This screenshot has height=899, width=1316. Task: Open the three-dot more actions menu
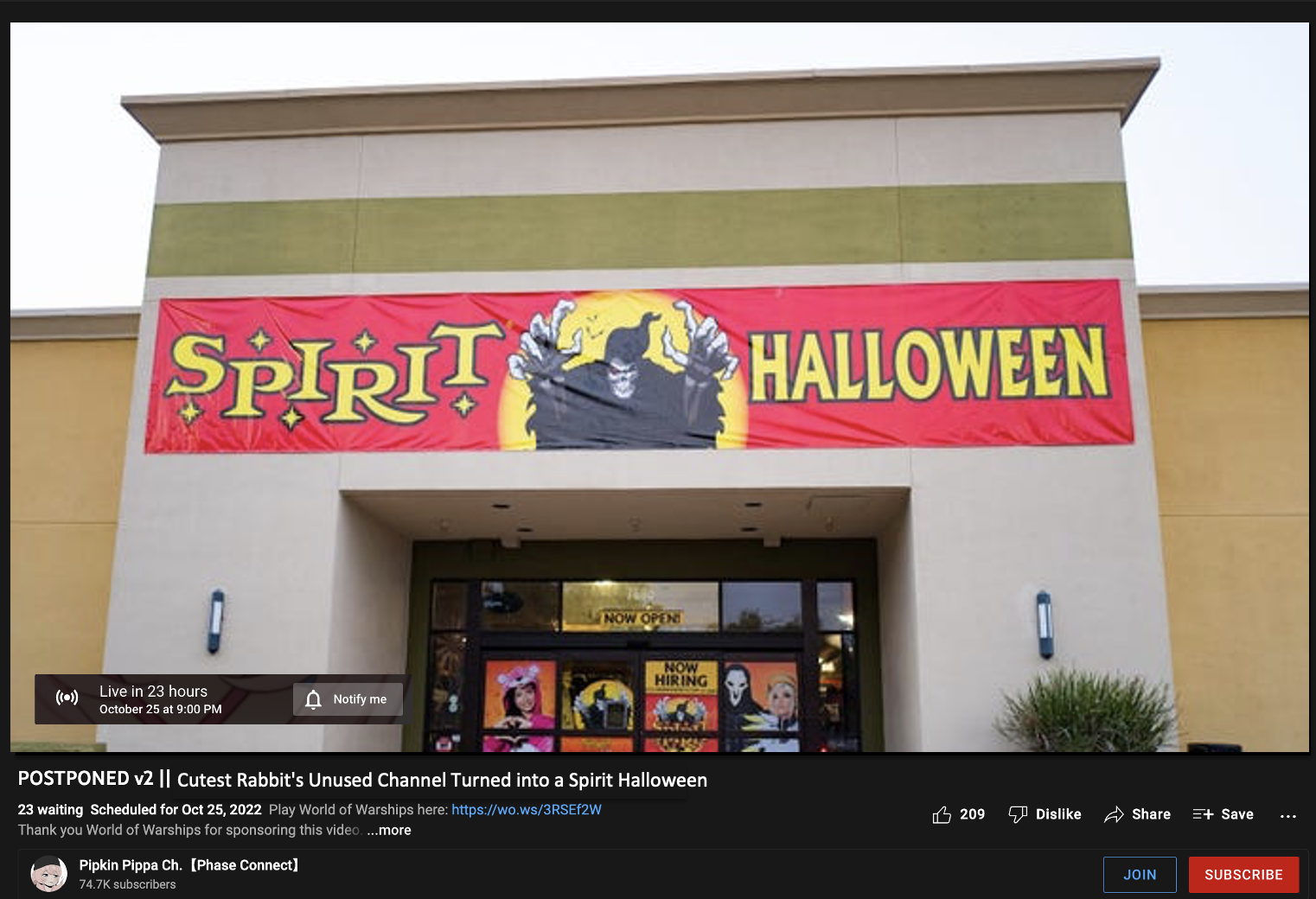point(1287,815)
